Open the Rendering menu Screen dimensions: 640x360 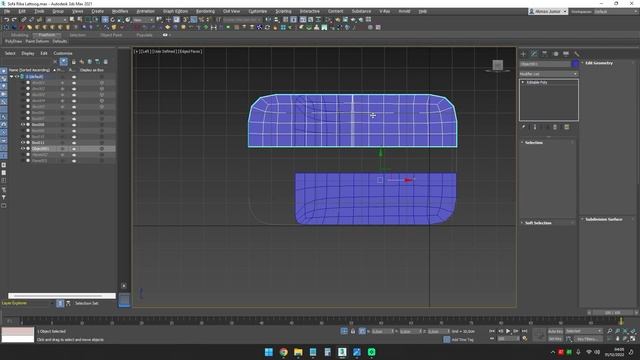[205, 11]
